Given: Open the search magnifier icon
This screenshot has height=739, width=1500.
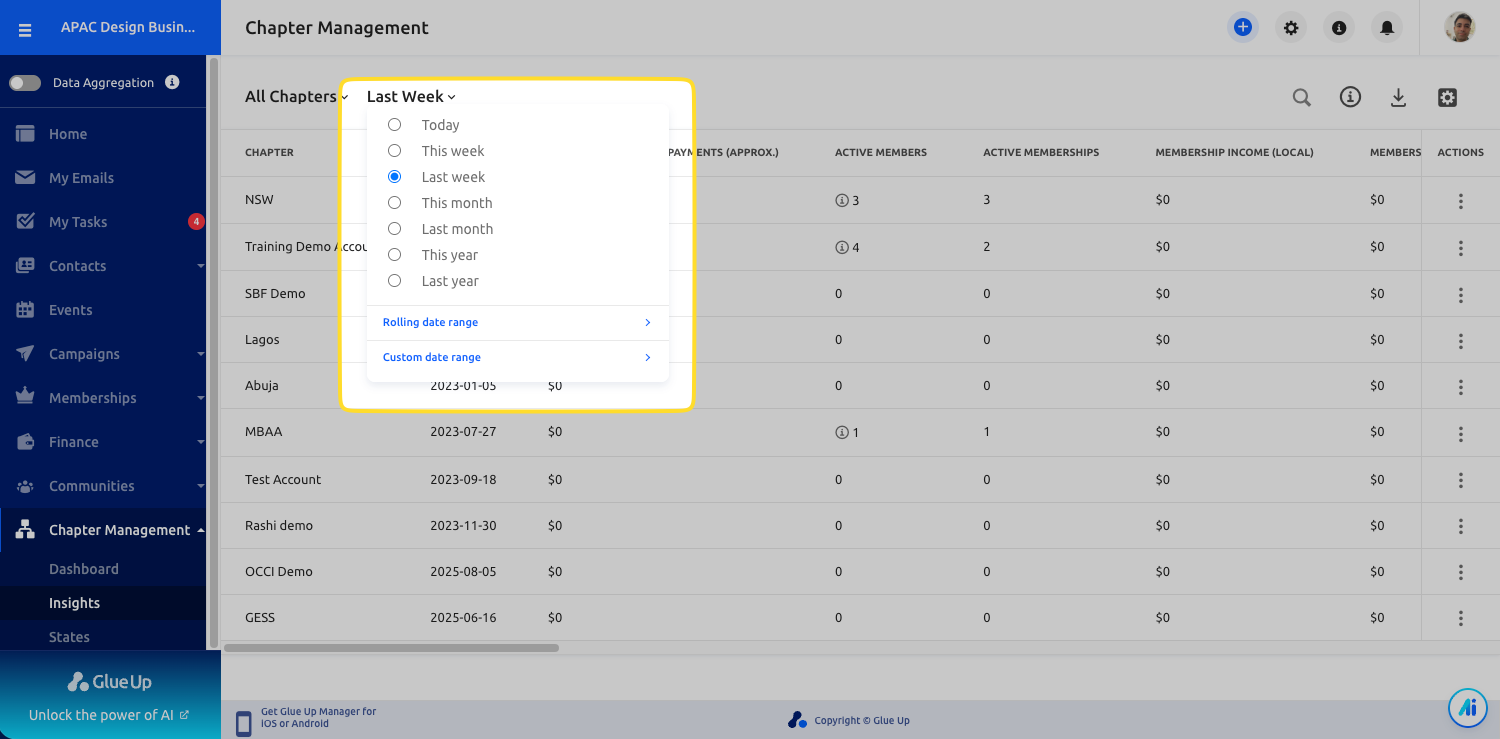Looking at the screenshot, I should pyautogui.click(x=1301, y=97).
